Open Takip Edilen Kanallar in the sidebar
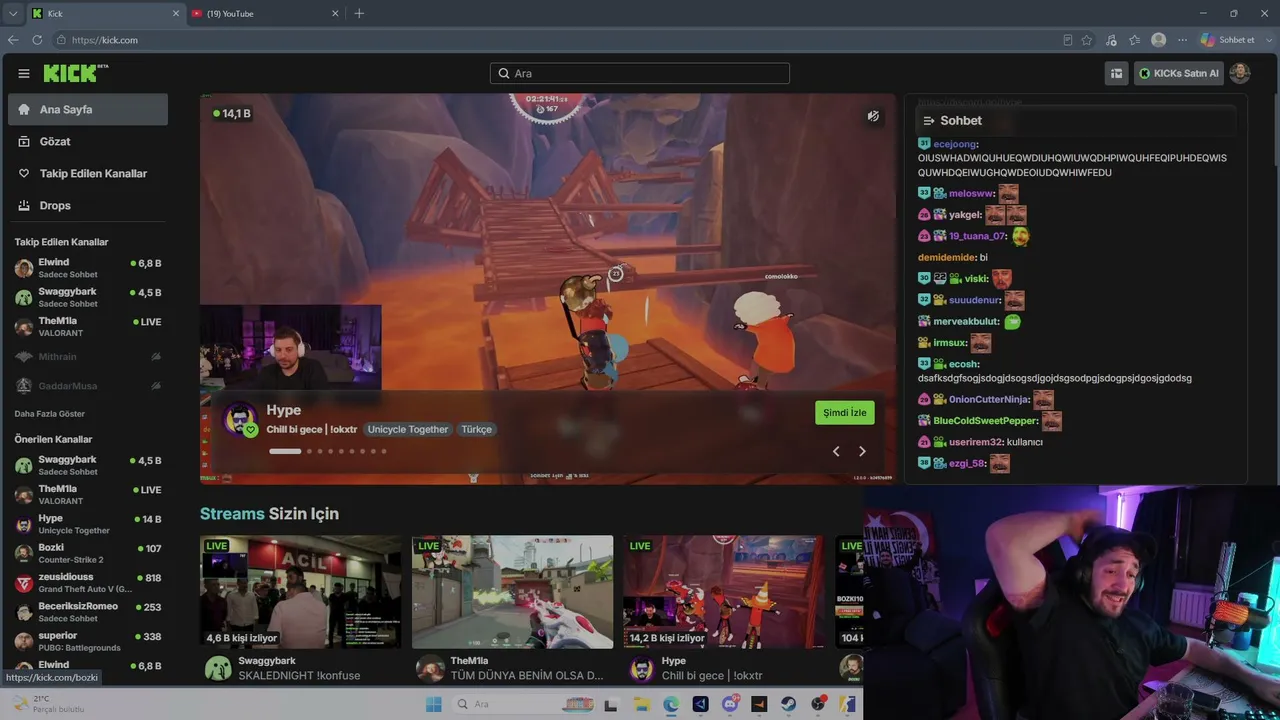Screen dimensions: 1280x720 click(88, 174)
